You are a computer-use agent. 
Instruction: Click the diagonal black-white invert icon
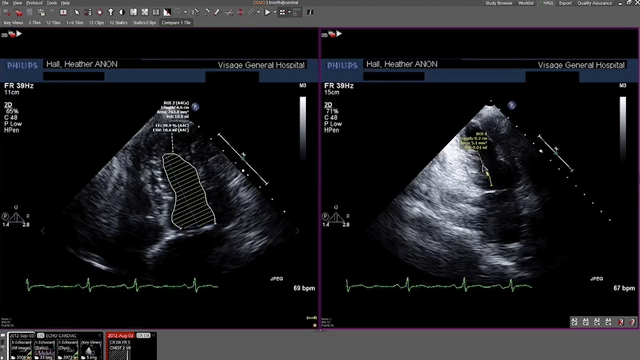click(x=167, y=12)
